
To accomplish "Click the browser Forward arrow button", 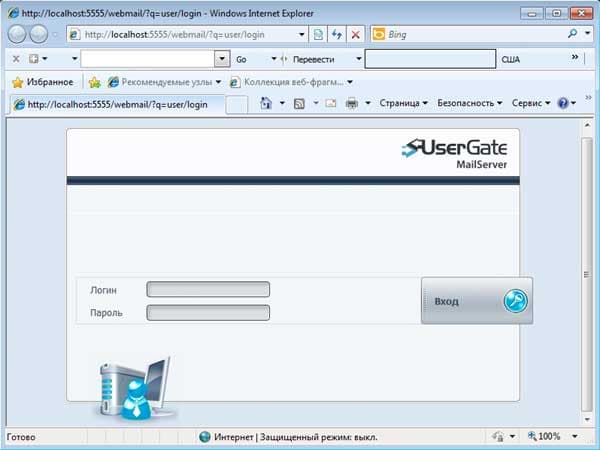I will (39, 34).
